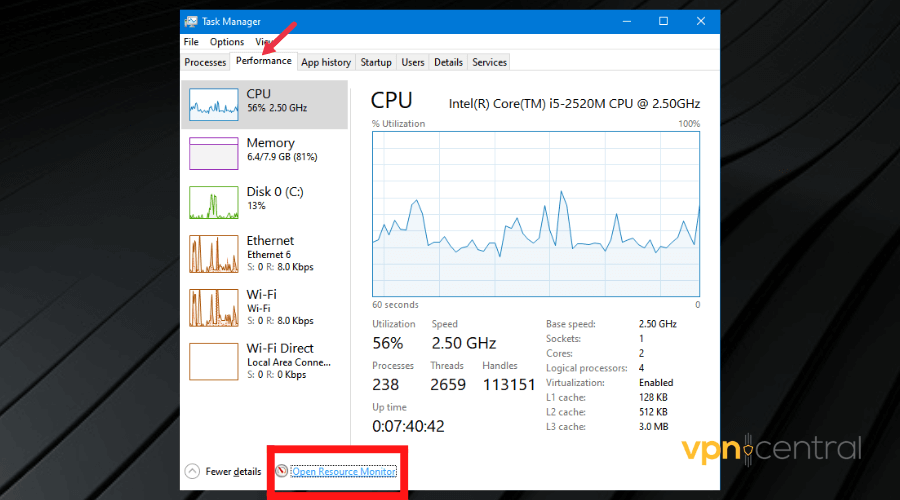Click the Intel Core i5-2520M processor name
Image resolution: width=900 pixels, height=500 pixels.
575,104
